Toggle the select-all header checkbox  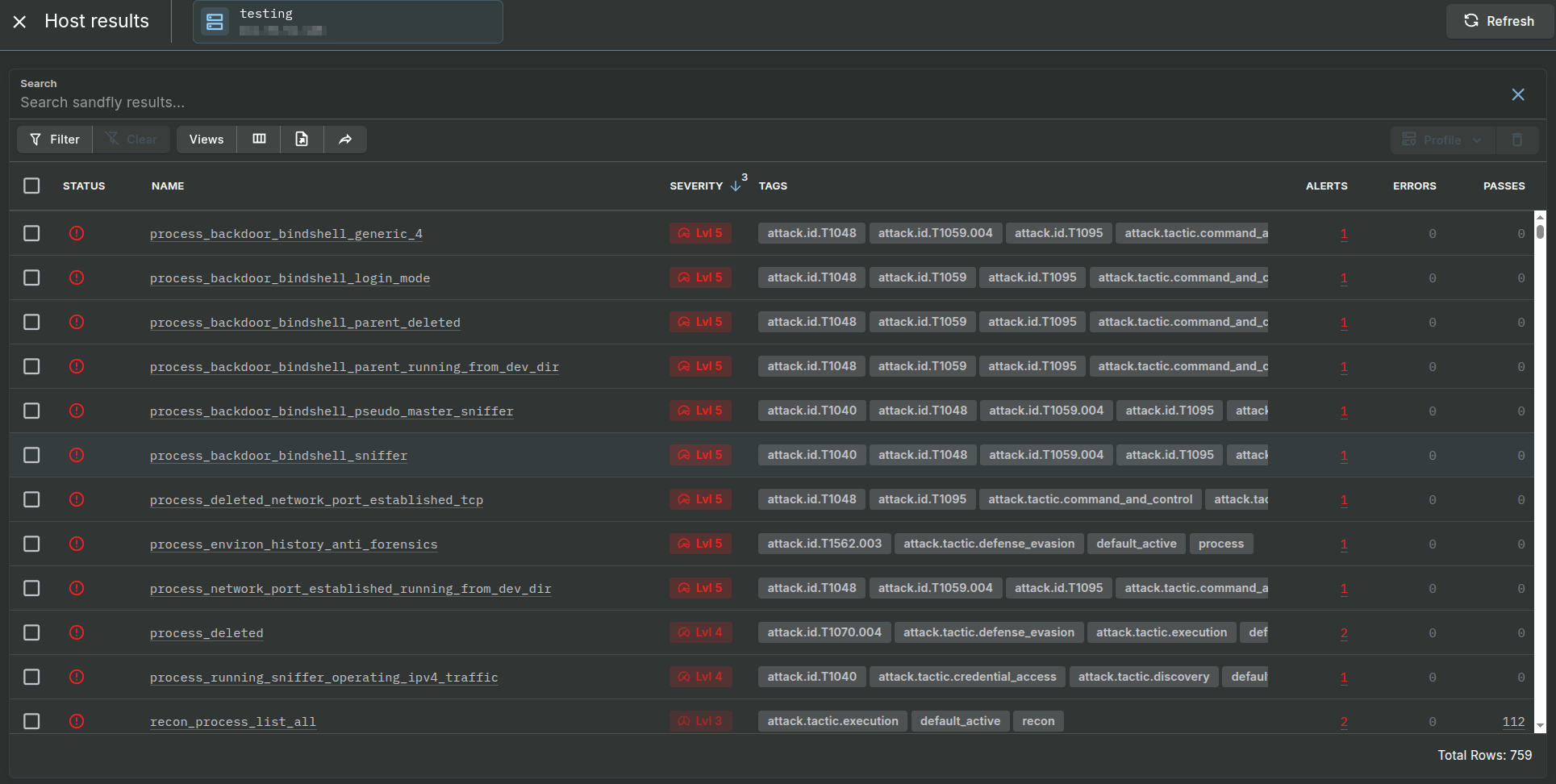(x=31, y=186)
